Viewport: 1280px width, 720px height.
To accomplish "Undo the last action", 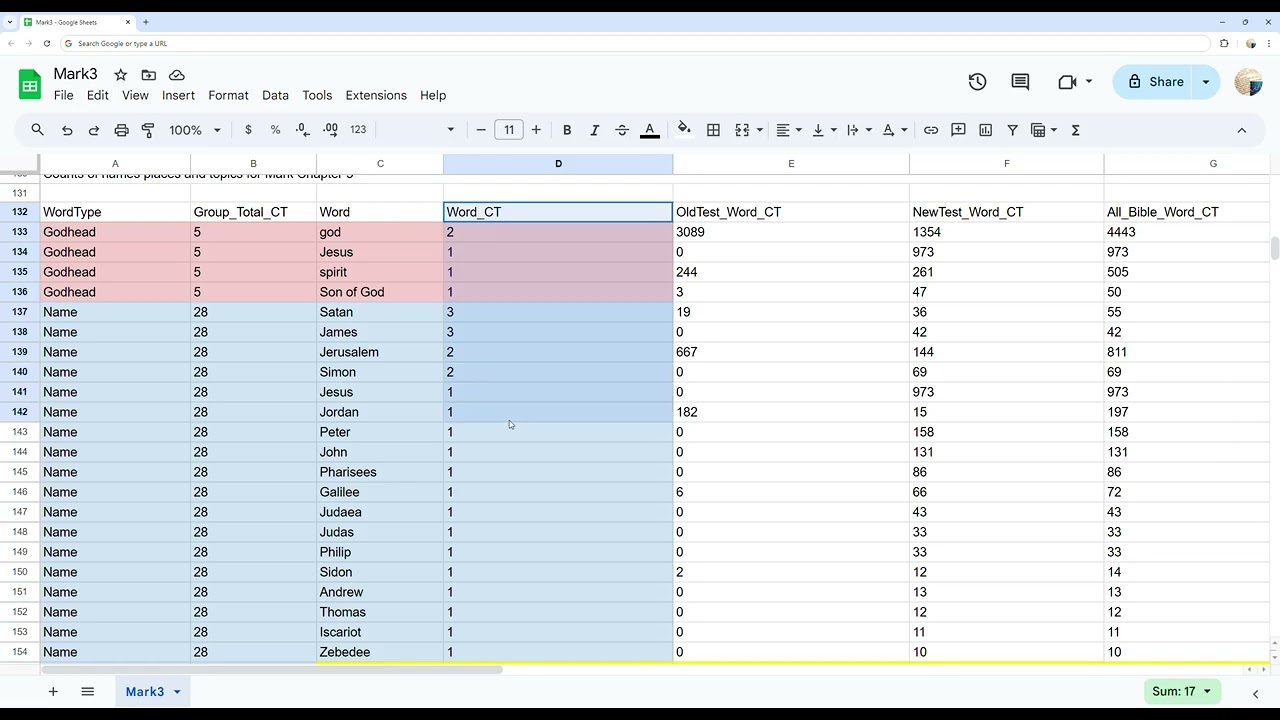I will click(x=67, y=130).
